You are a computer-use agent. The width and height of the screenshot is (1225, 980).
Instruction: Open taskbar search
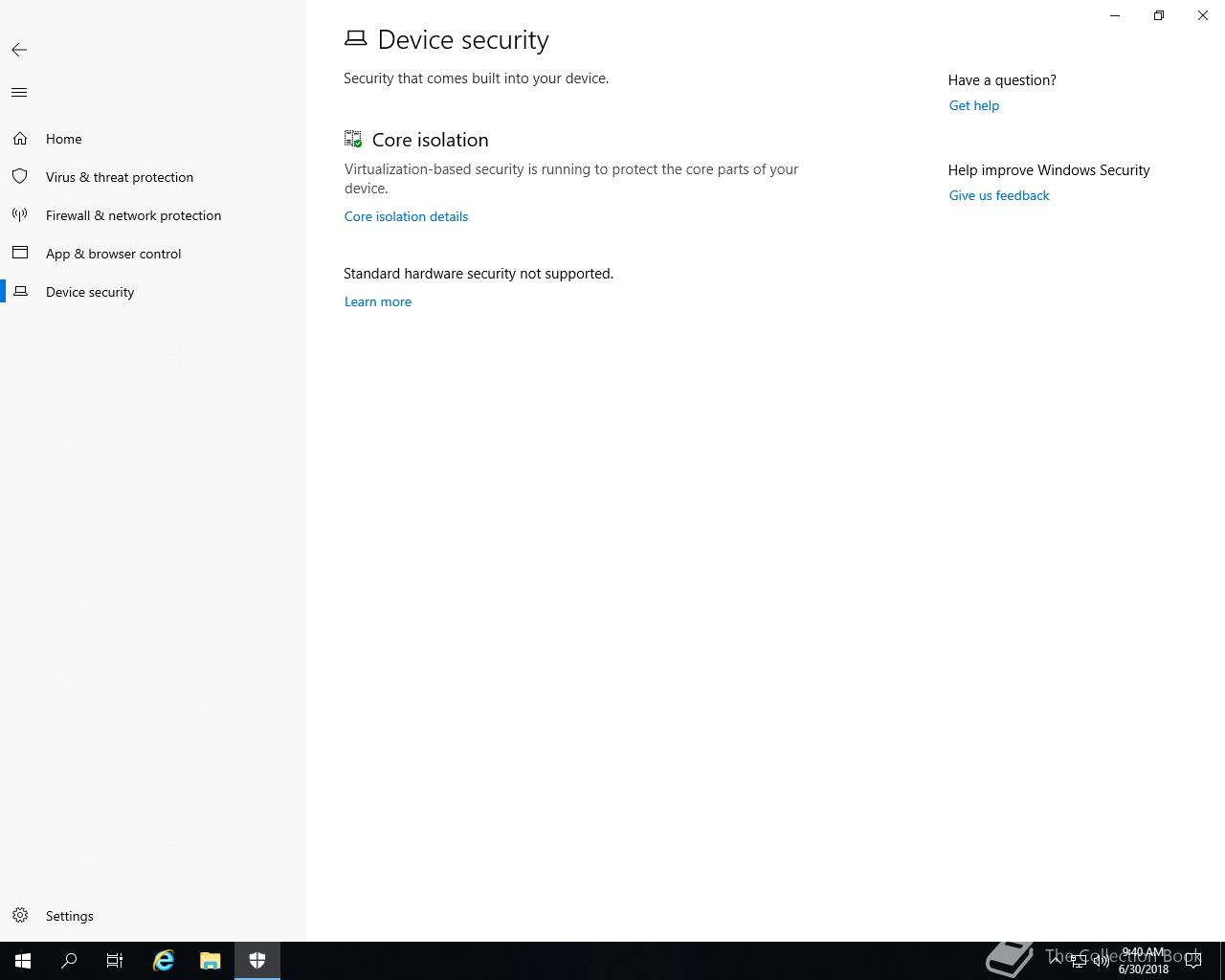[x=69, y=961]
